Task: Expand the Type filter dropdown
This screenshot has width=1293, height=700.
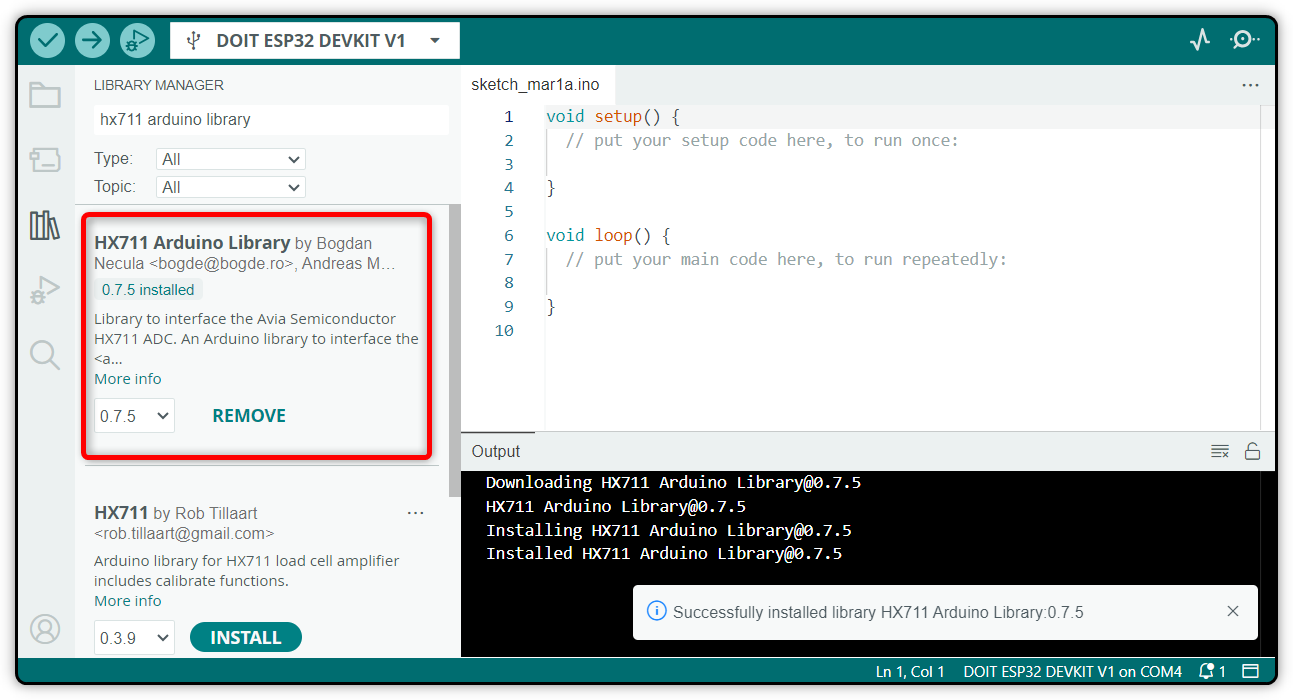Action: click(x=231, y=159)
